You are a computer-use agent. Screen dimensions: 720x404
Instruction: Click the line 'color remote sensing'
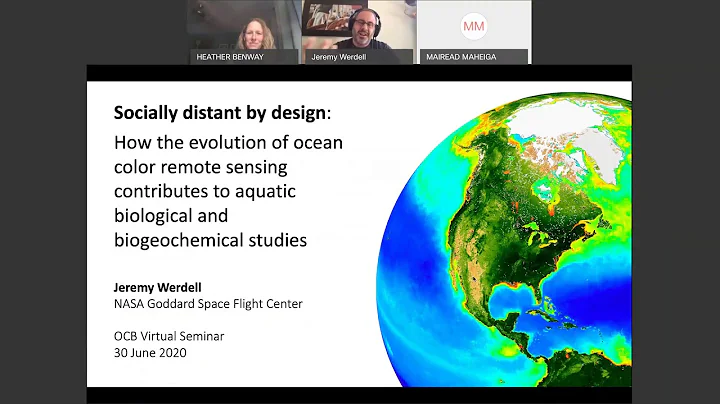[201, 167]
